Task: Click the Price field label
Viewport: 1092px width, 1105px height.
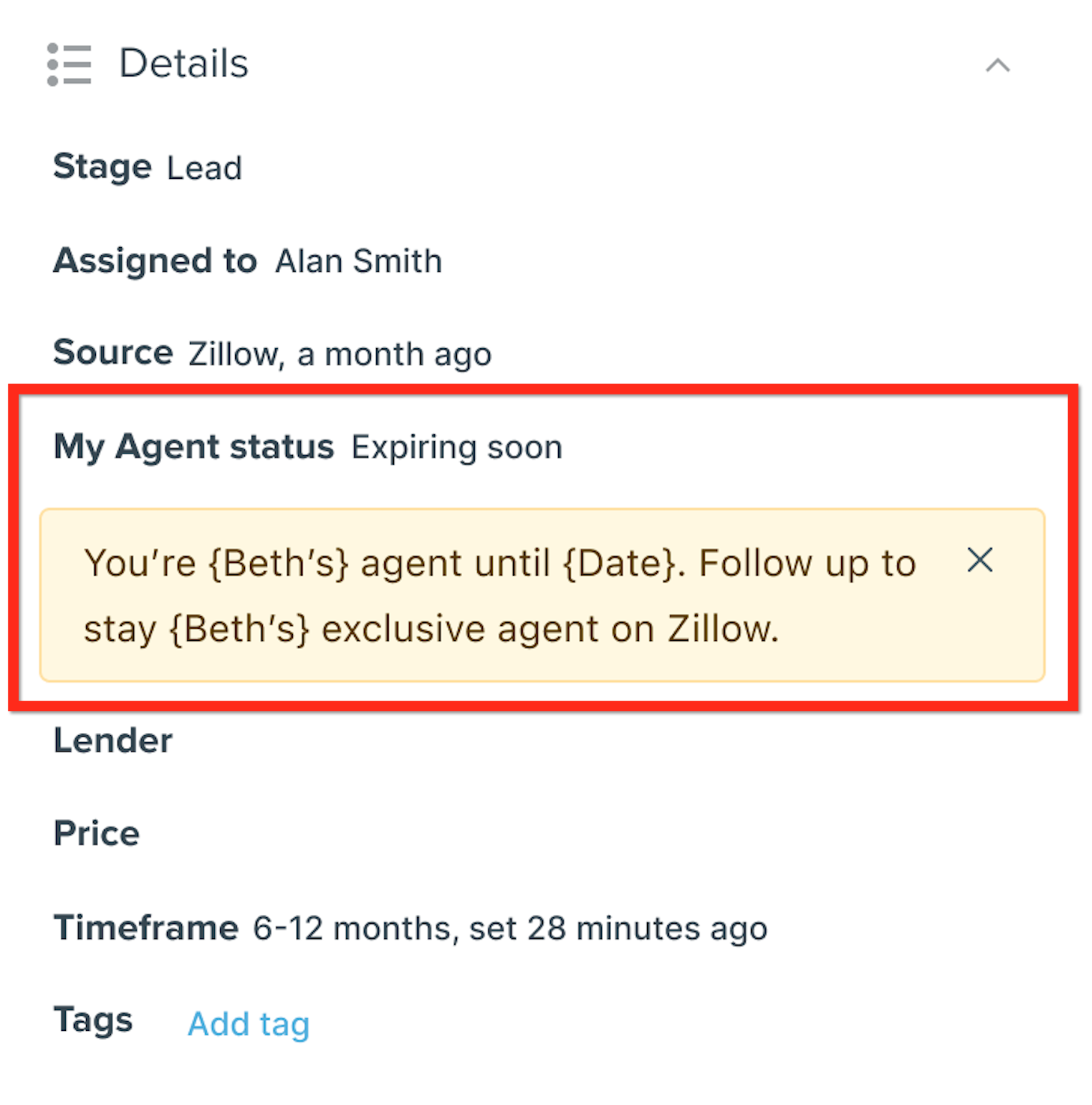Action: click(97, 833)
